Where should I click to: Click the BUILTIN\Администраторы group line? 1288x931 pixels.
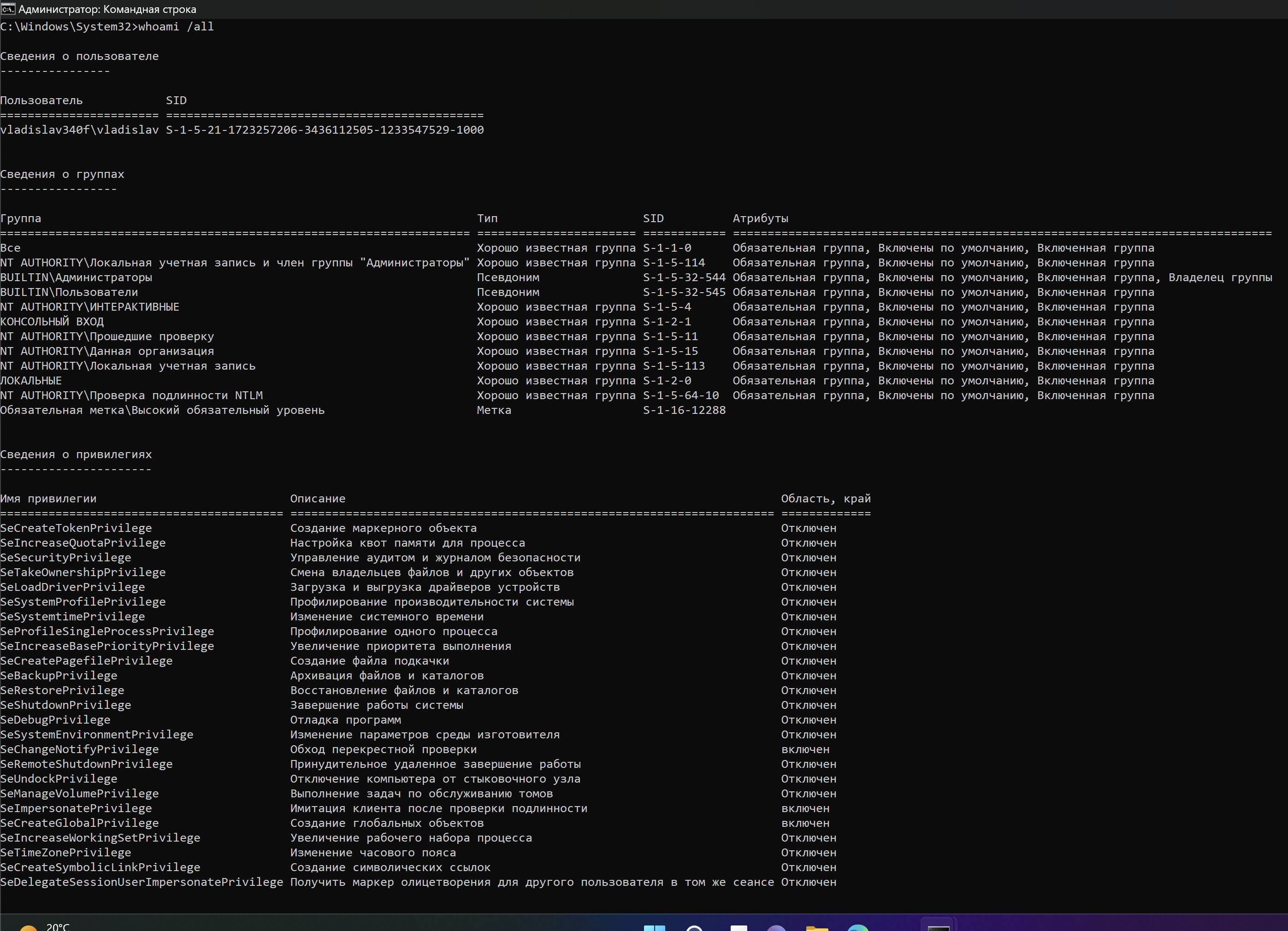[76, 277]
